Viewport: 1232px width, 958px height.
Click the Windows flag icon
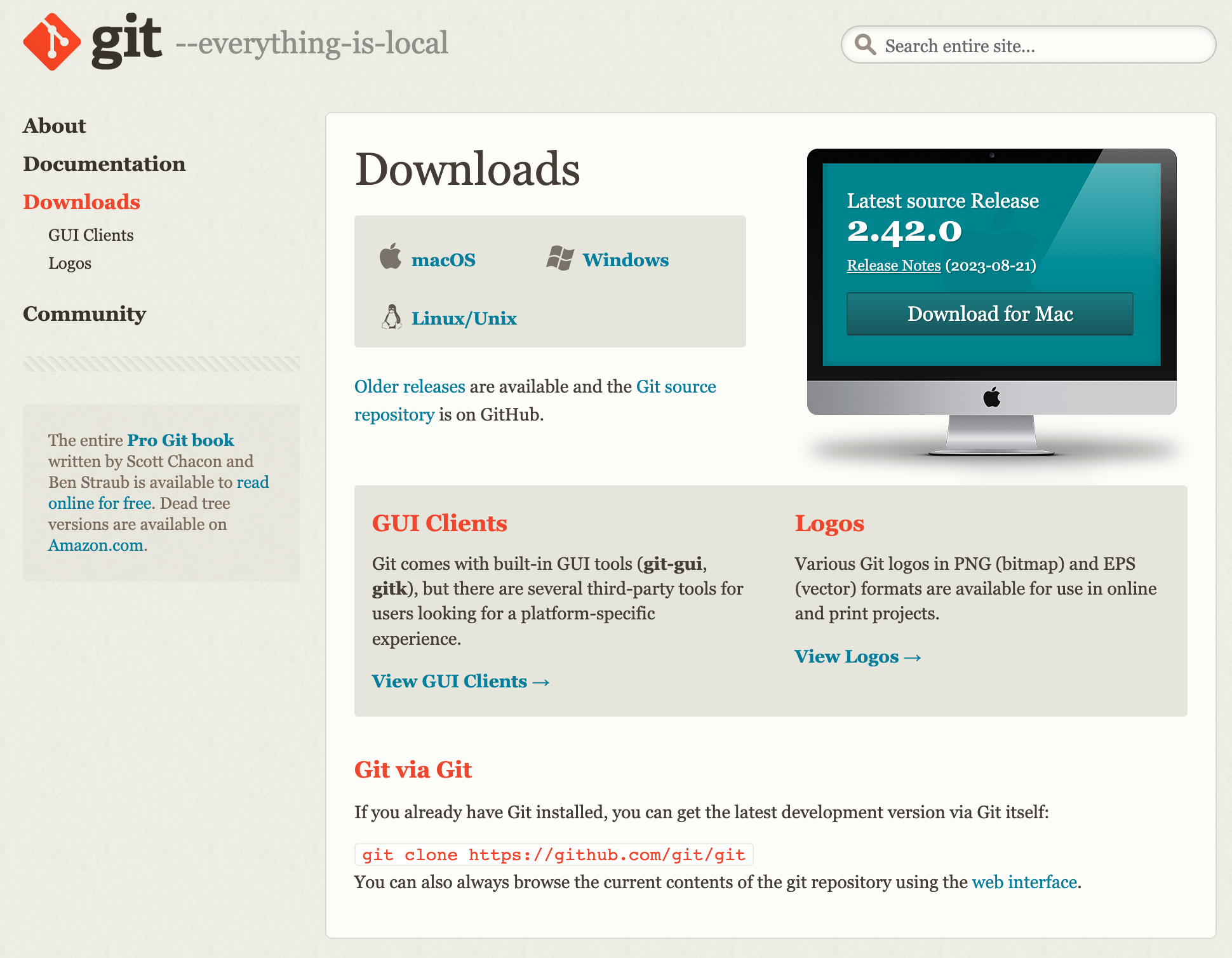(x=559, y=258)
